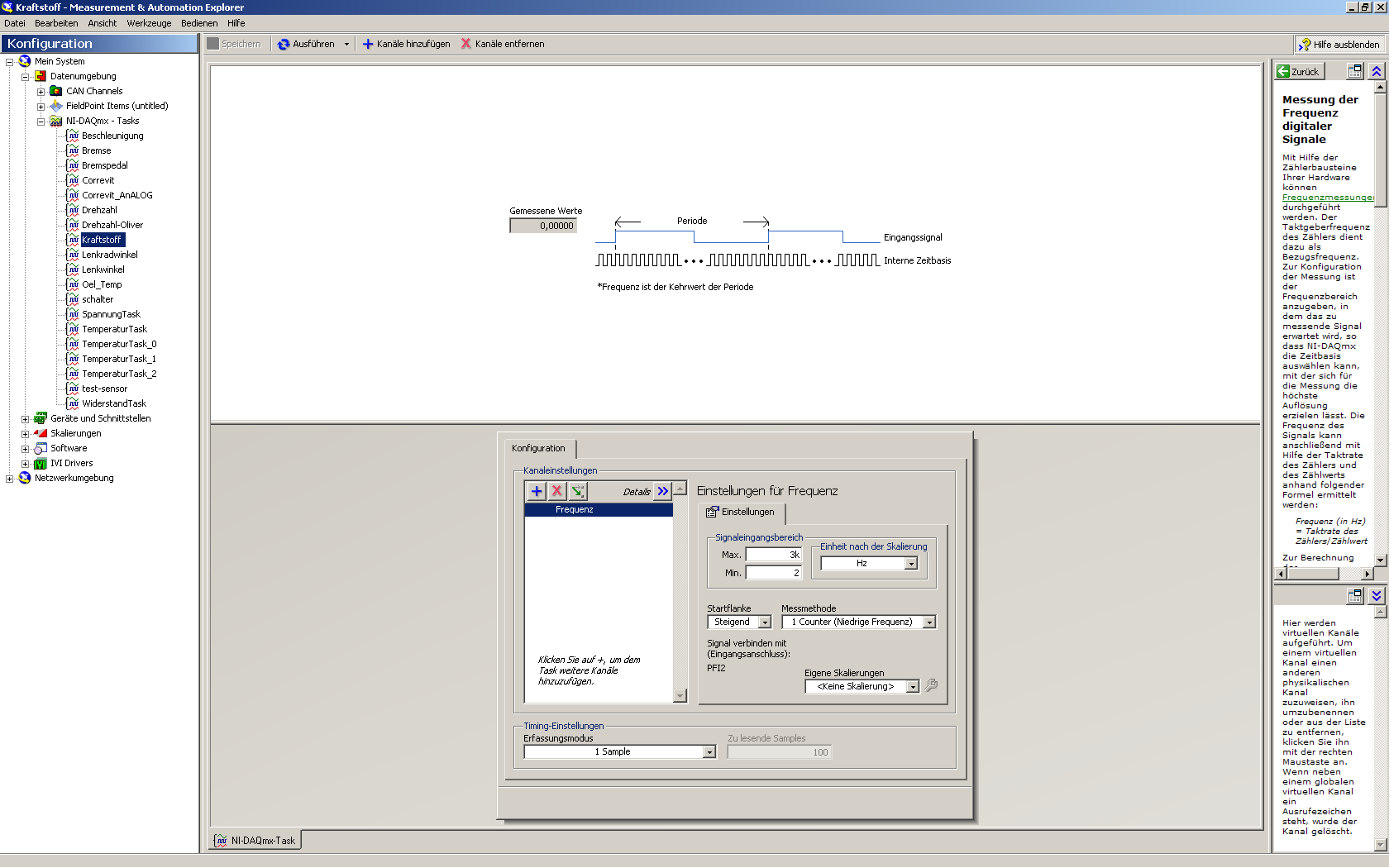Click the Min. signal range field

(774, 573)
